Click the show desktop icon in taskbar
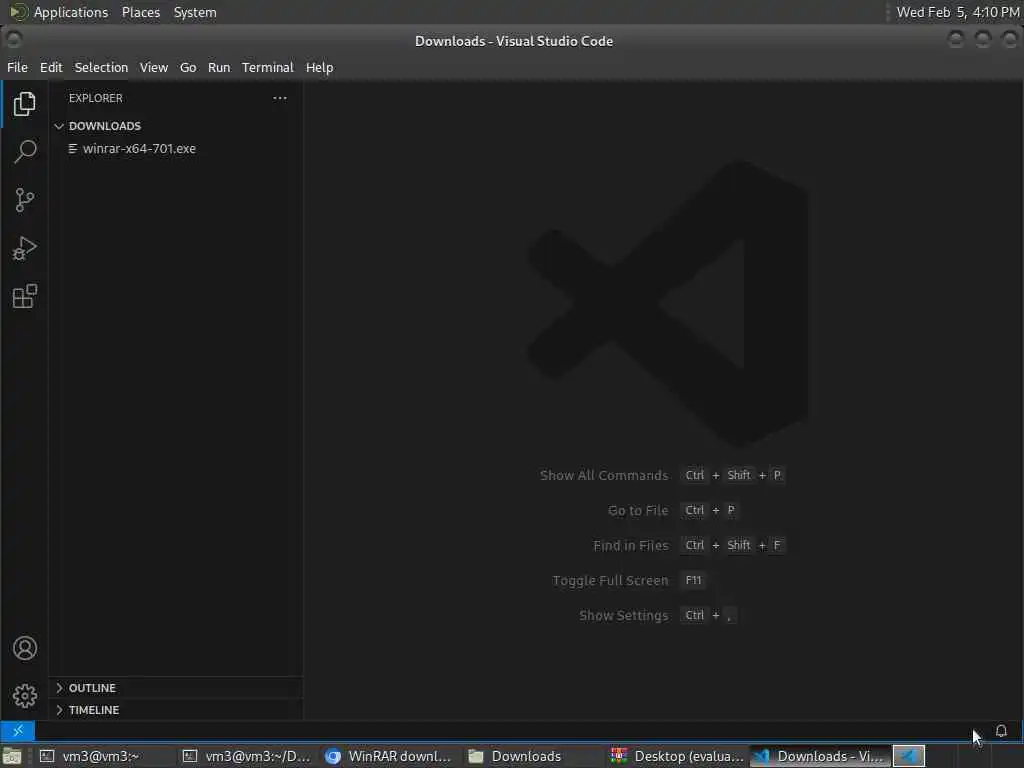Viewport: 1024px width, 768px height. click(x=12, y=757)
